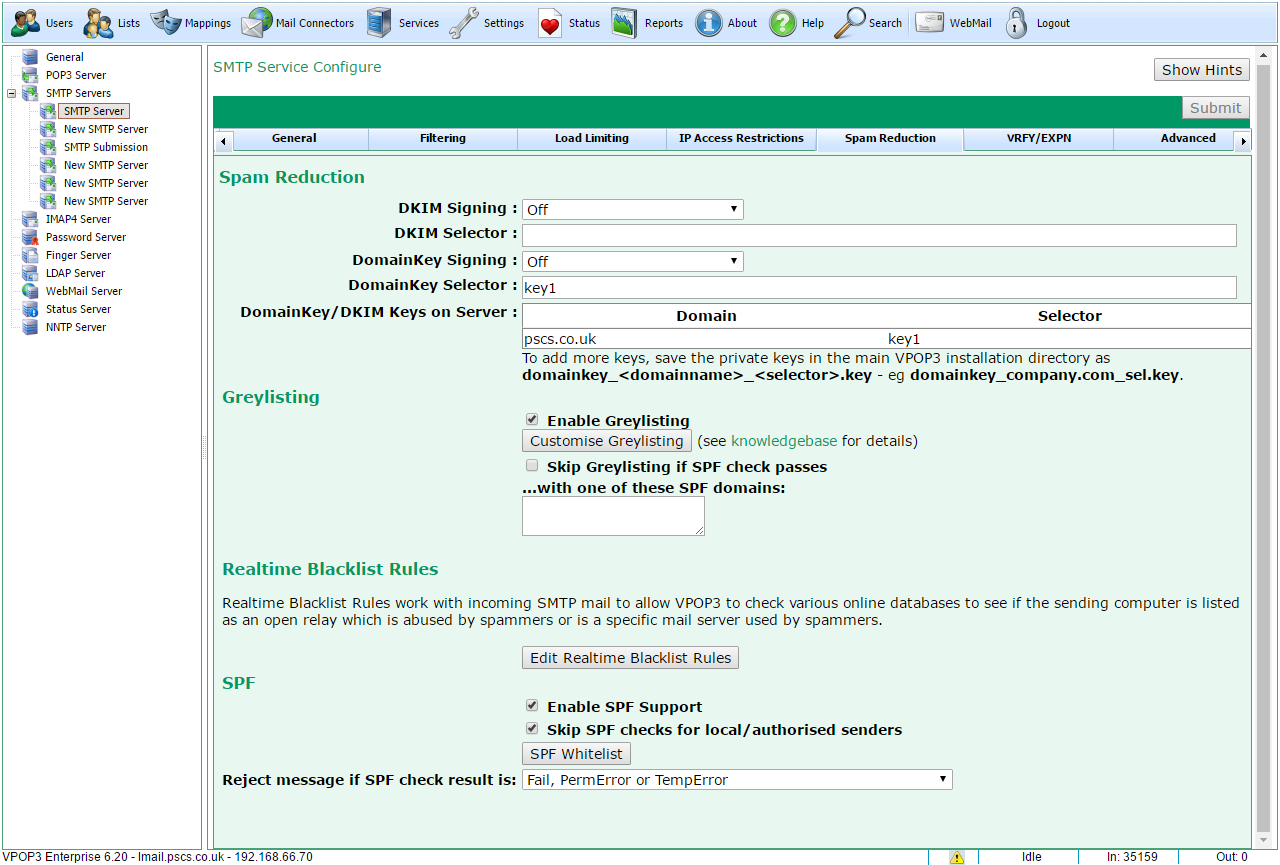The width and height of the screenshot is (1280, 865).
Task: Open Mail Connectors globe icon
Action: point(257,23)
